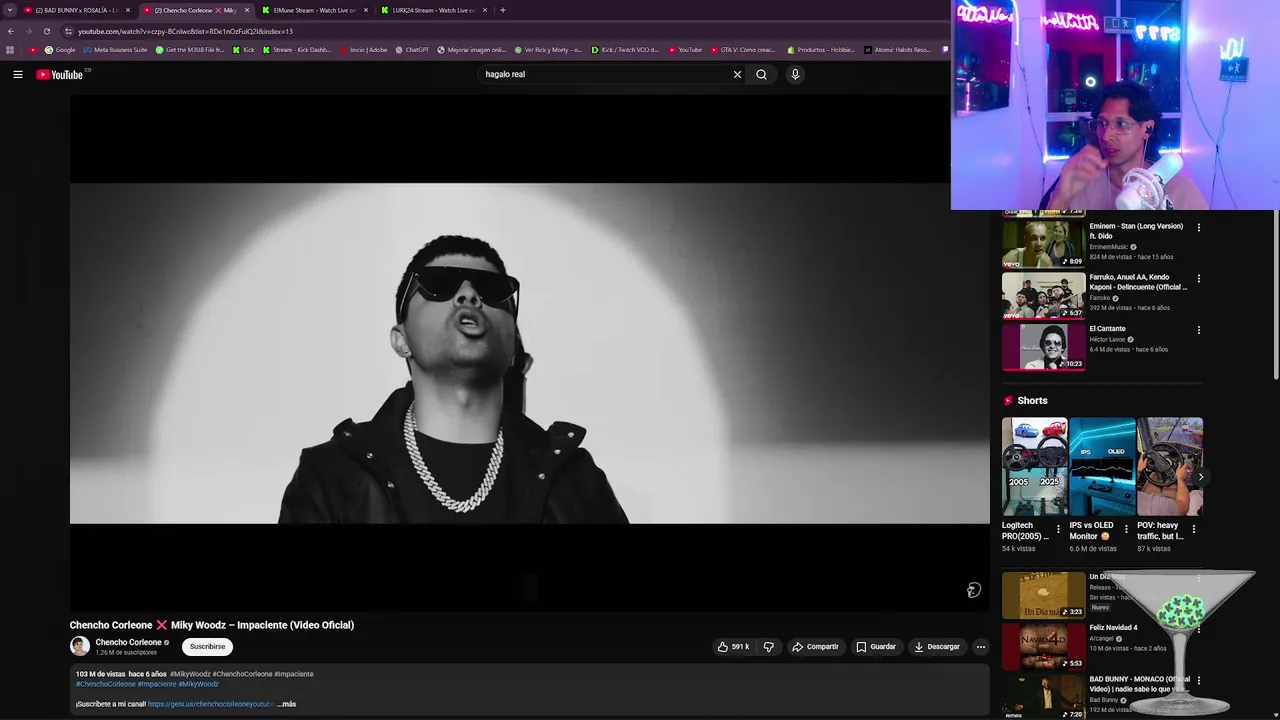Reload the page with the refresh icon

tap(46, 31)
